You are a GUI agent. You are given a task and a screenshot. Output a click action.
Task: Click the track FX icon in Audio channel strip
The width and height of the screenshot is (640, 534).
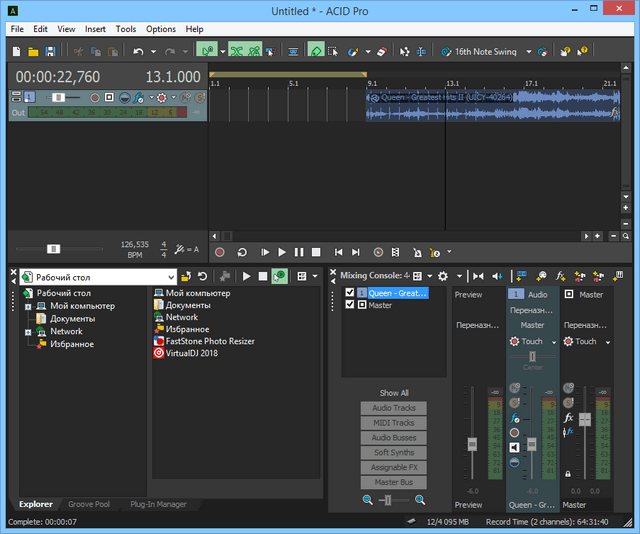click(514, 417)
